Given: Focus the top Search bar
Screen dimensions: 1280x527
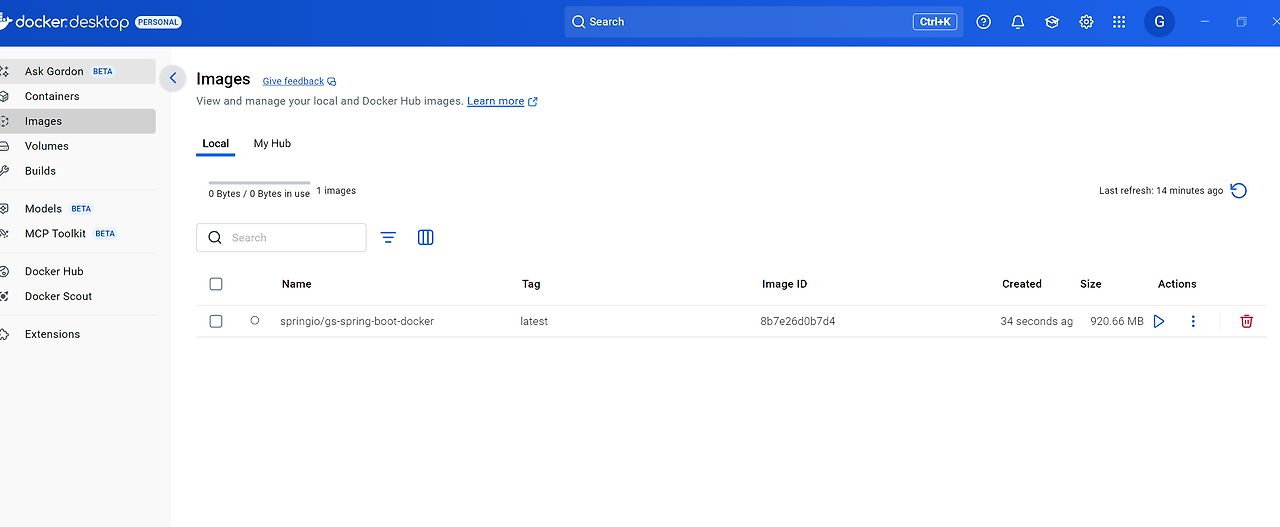Looking at the screenshot, I should tap(764, 22).
